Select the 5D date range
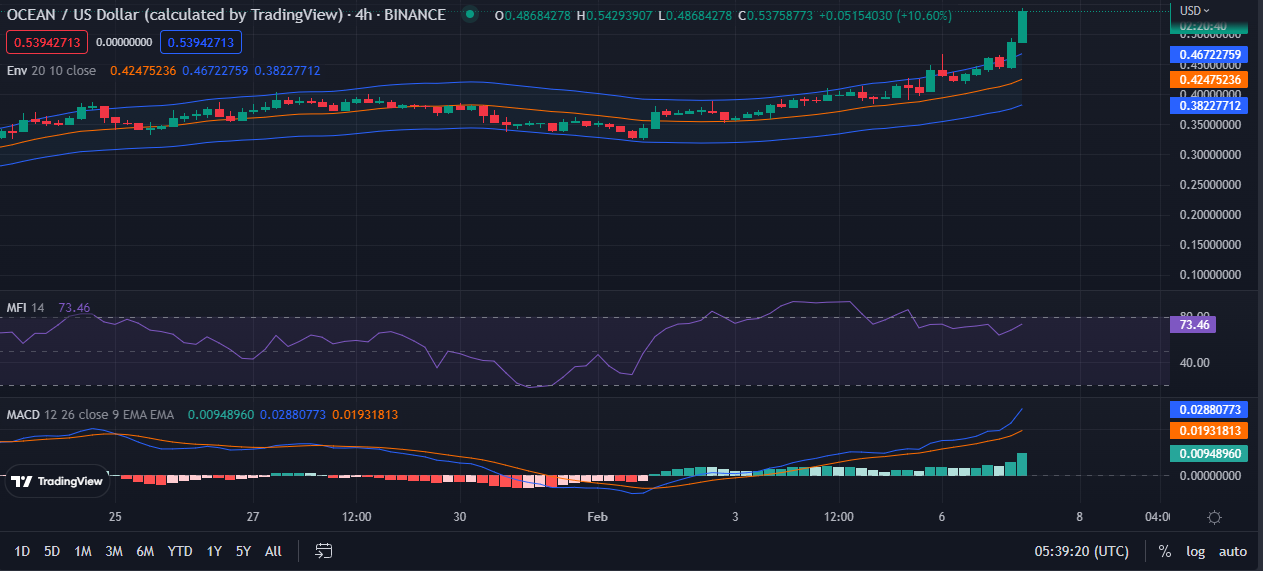Screen dimensions: 1263x571 tap(52, 551)
